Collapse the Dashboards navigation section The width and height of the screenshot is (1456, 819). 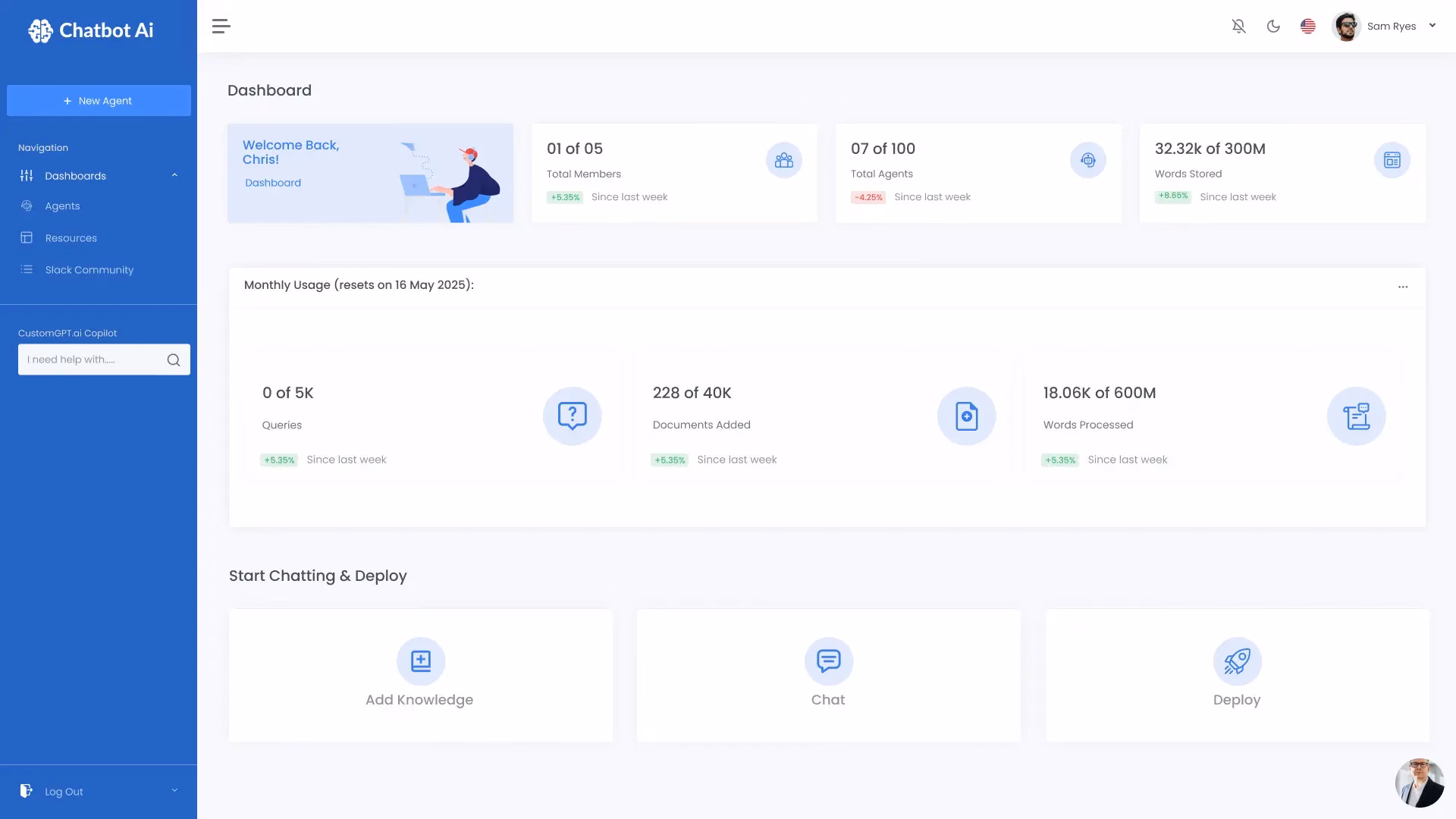pyautogui.click(x=174, y=176)
